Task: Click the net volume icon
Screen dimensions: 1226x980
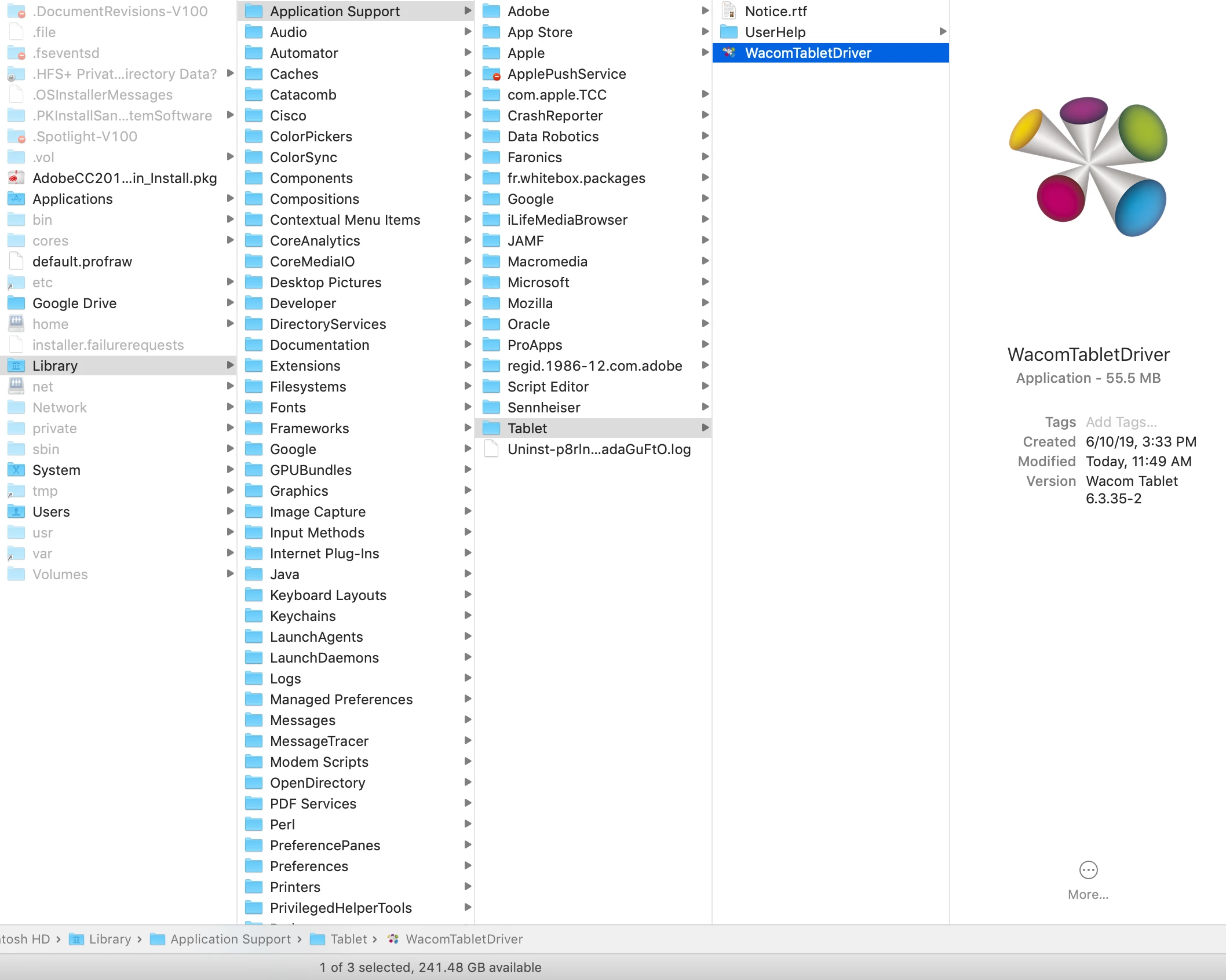Action: (16, 386)
